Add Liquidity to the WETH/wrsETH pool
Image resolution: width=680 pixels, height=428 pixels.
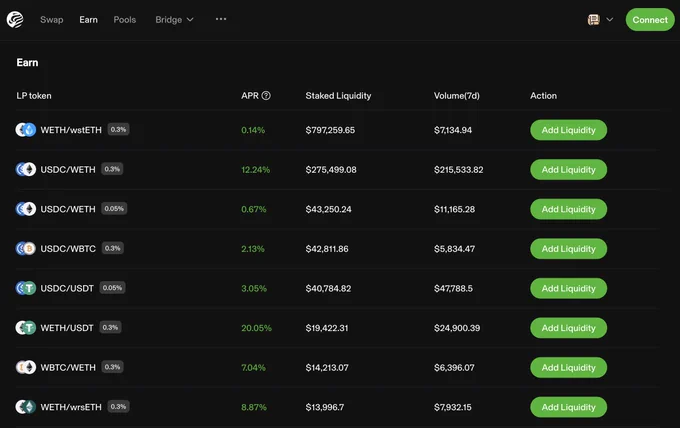tap(568, 407)
